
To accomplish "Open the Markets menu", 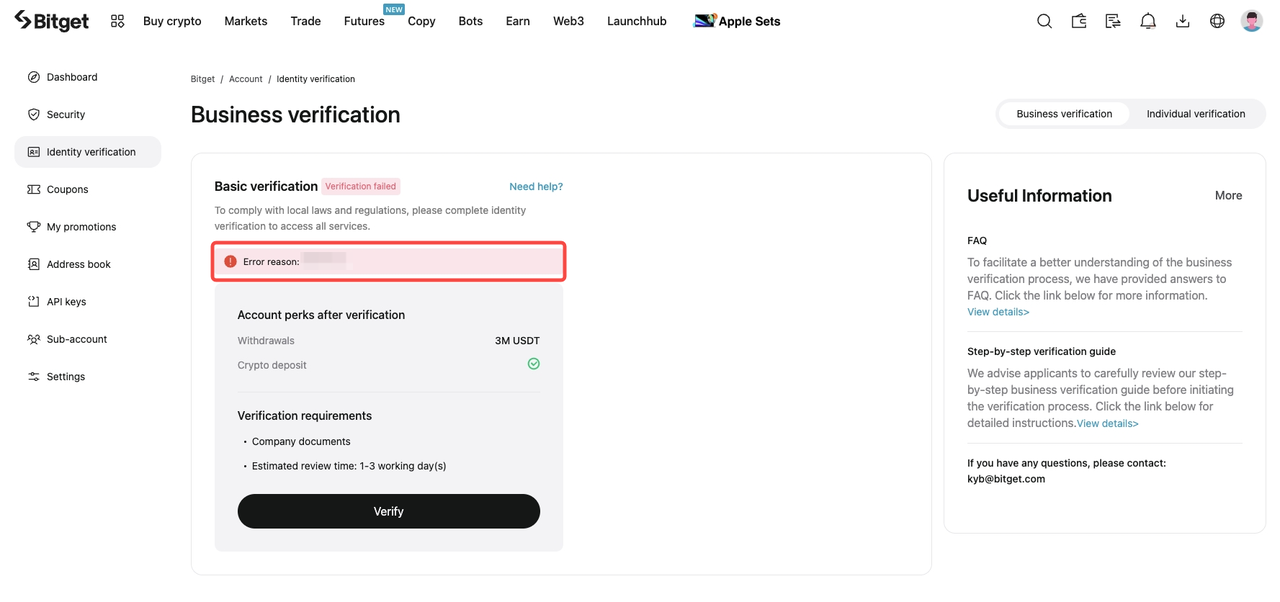I will [246, 21].
